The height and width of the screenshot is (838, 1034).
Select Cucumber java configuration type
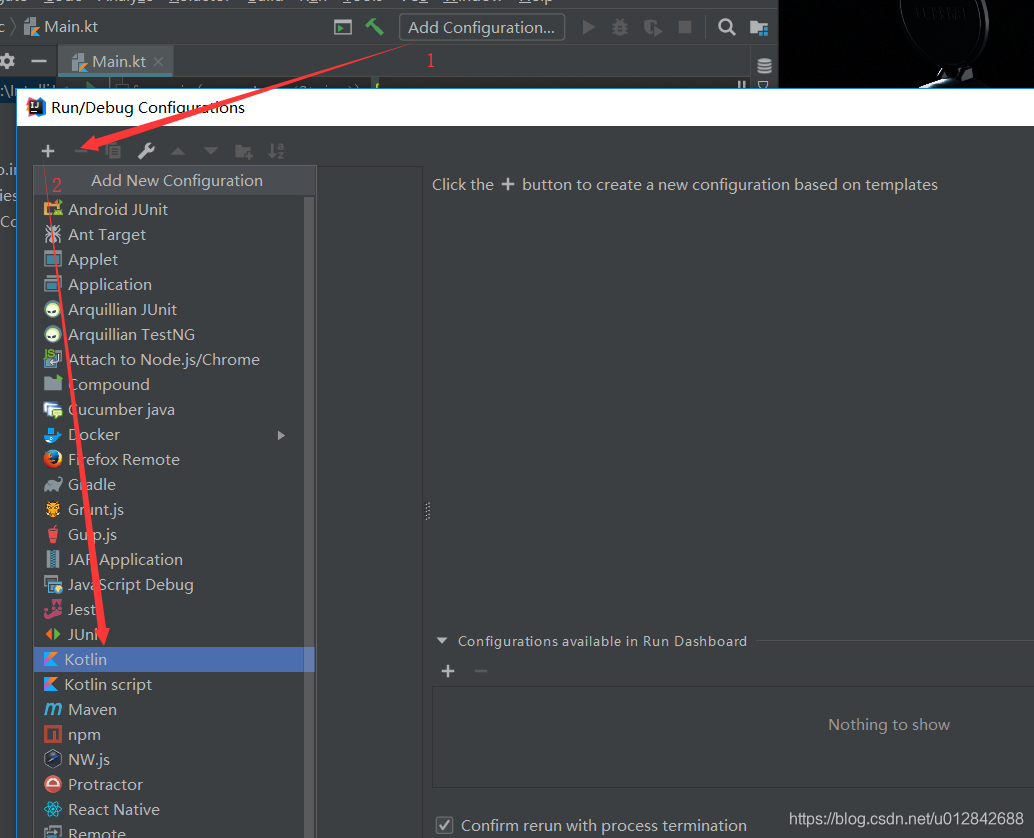point(170,409)
